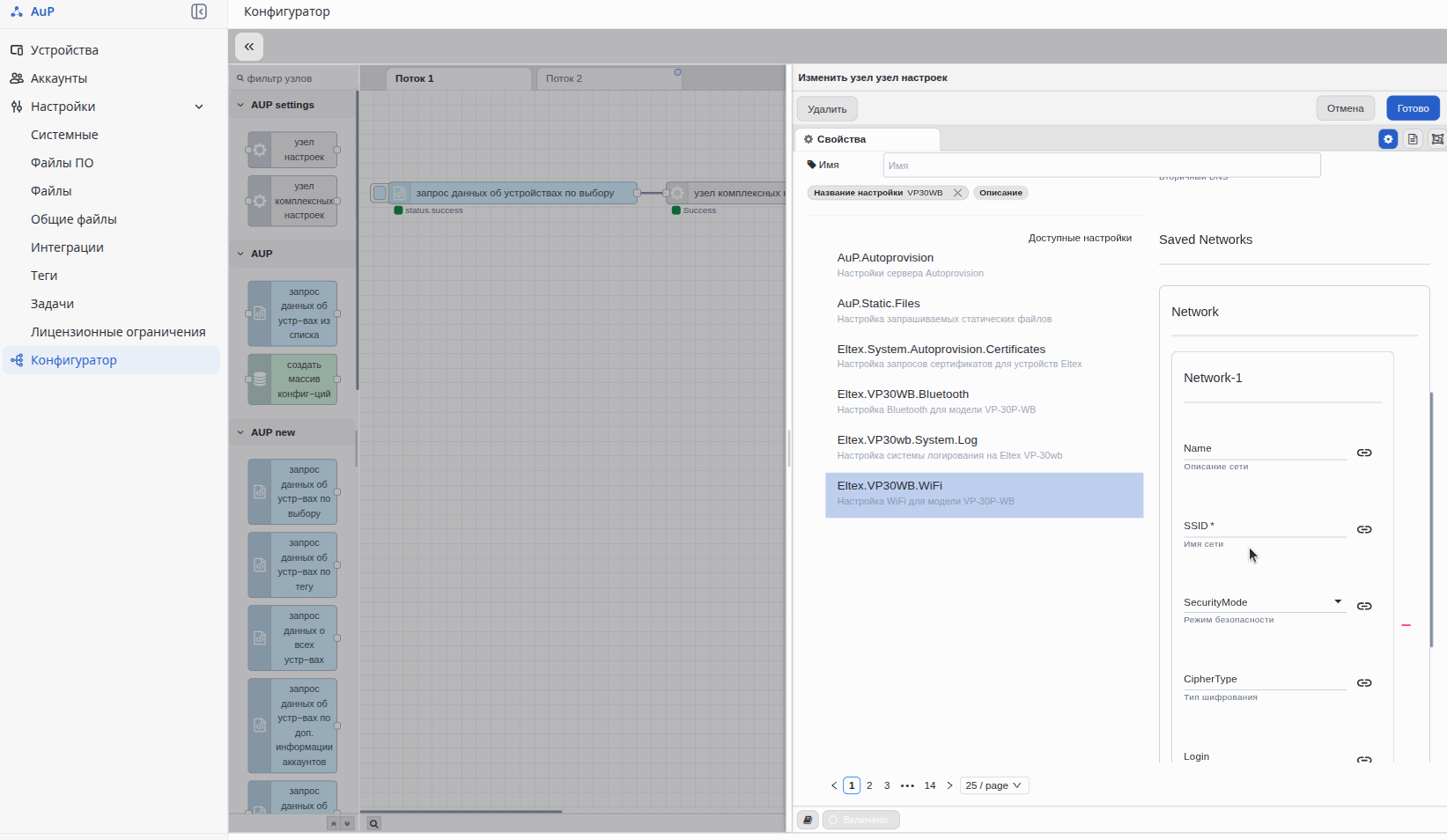Focus the SSID input field
Screen dimensions: 1447x840
tap(1265, 527)
